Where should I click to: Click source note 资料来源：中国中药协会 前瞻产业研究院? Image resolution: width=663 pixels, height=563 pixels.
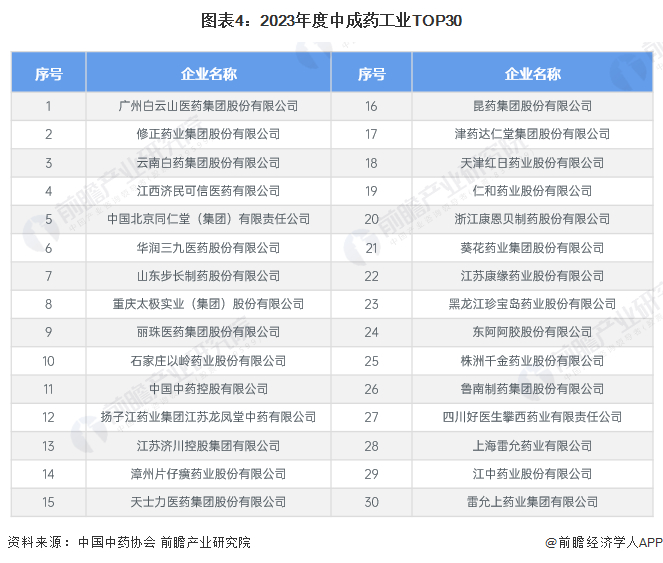click(x=129, y=542)
